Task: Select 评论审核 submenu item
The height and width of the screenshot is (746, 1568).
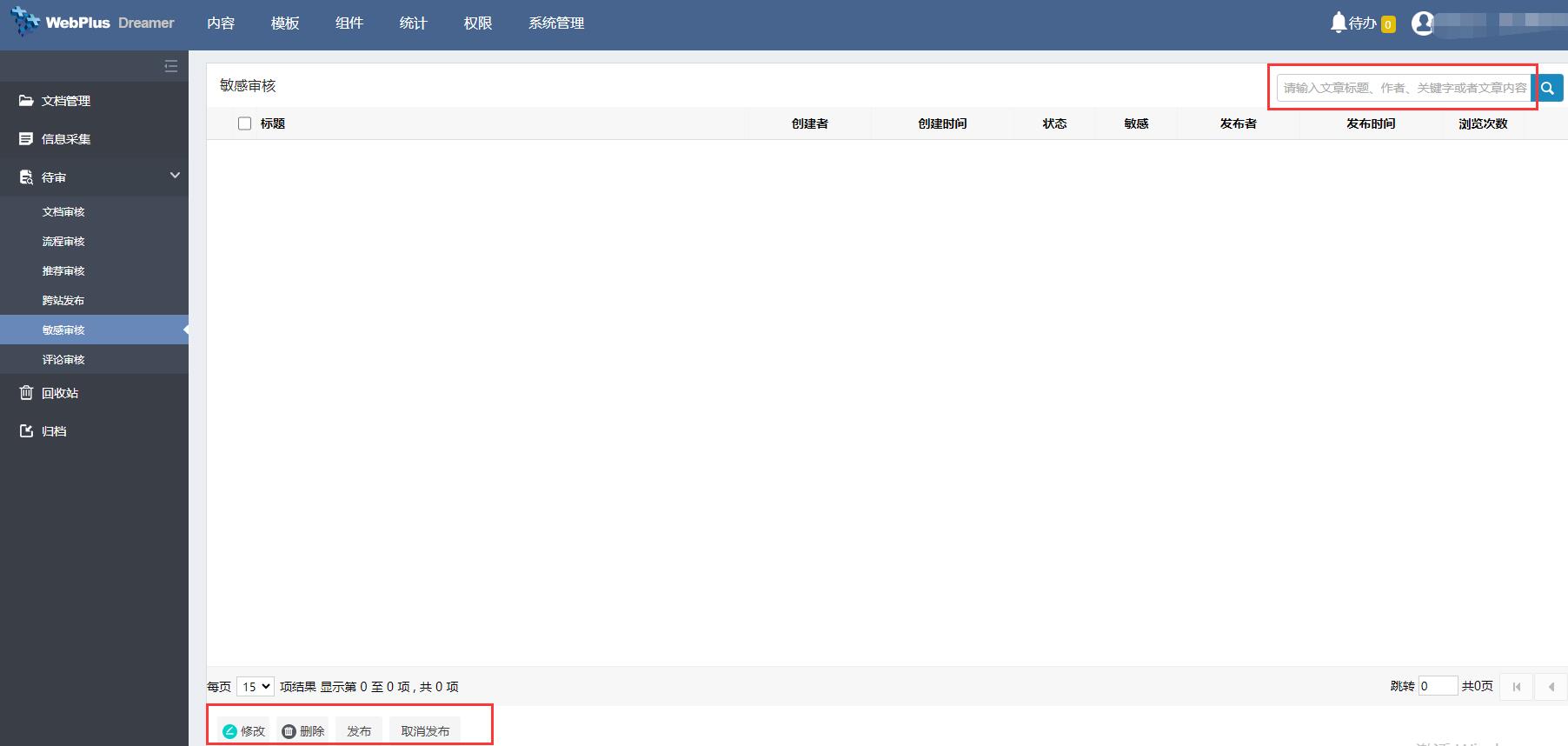Action: pos(94,360)
